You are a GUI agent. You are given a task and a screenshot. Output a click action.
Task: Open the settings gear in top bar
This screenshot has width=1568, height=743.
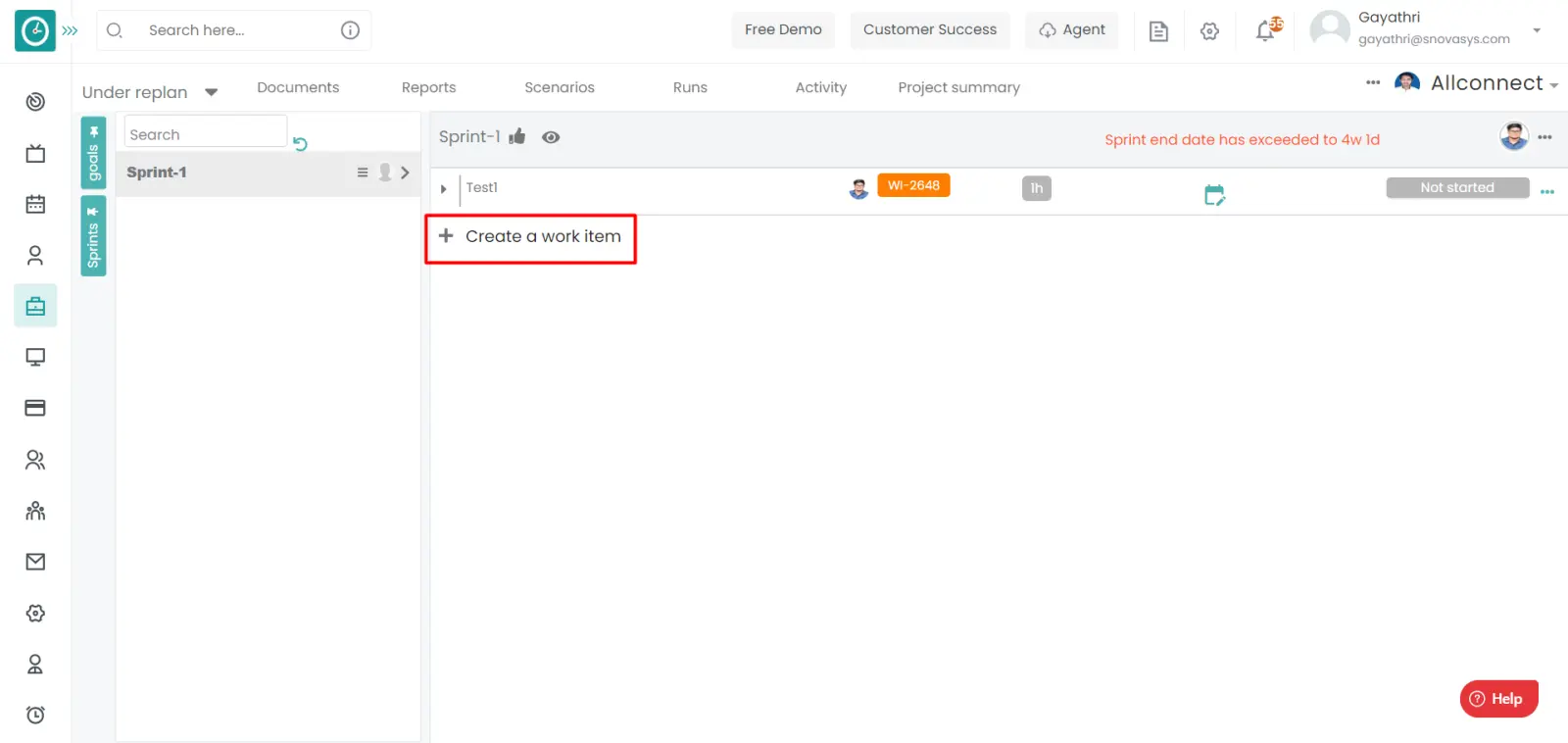[1209, 31]
